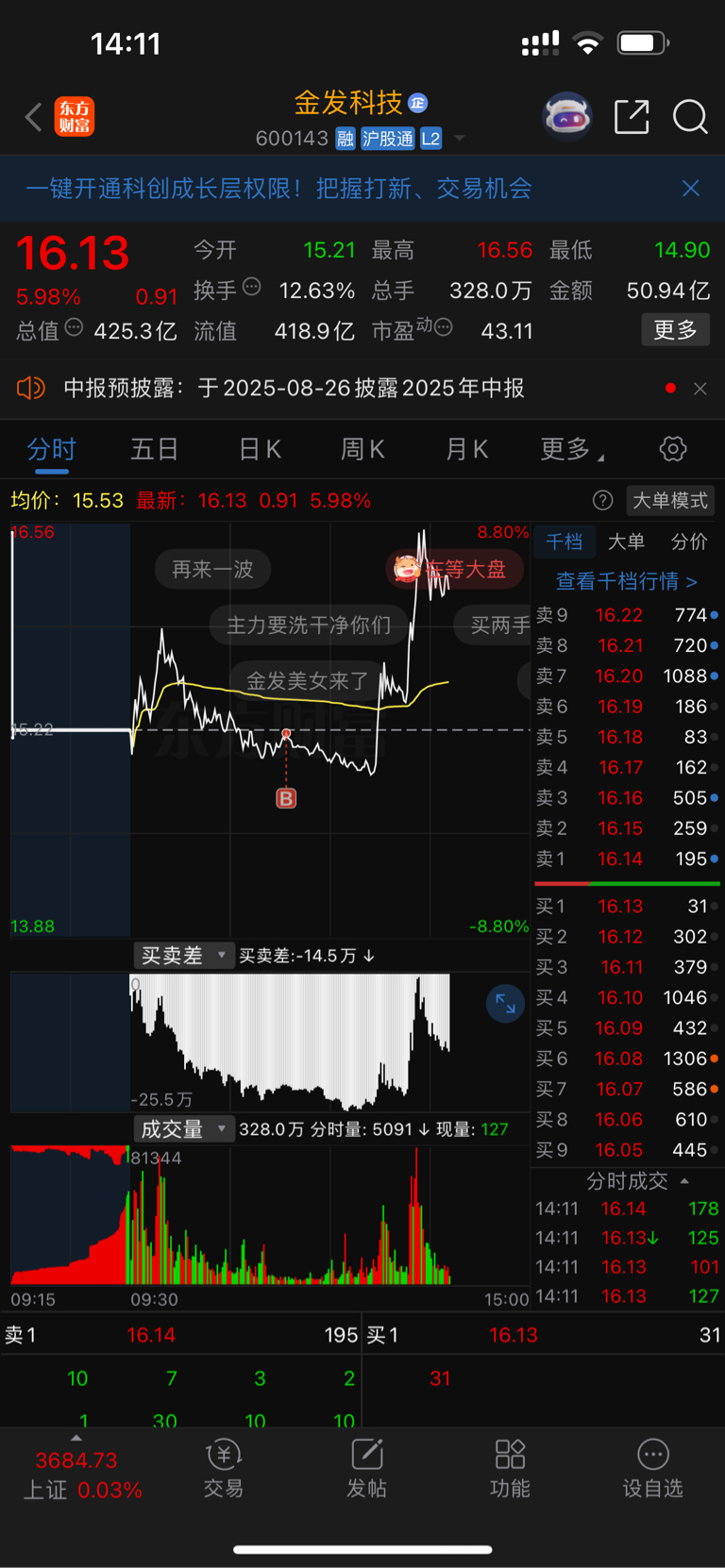The image size is (725, 1568).
Task: Open the robot assistant avatar
Action: click(x=567, y=117)
